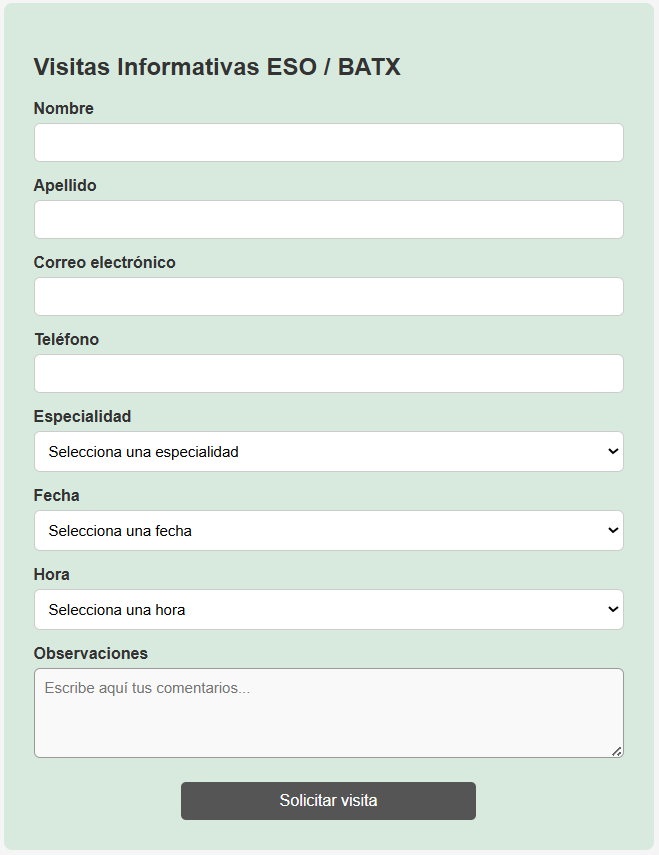659x855 pixels.
Task: Click the 'Apellido' label text
Action: pyautogui.click(x=65, y=185)
